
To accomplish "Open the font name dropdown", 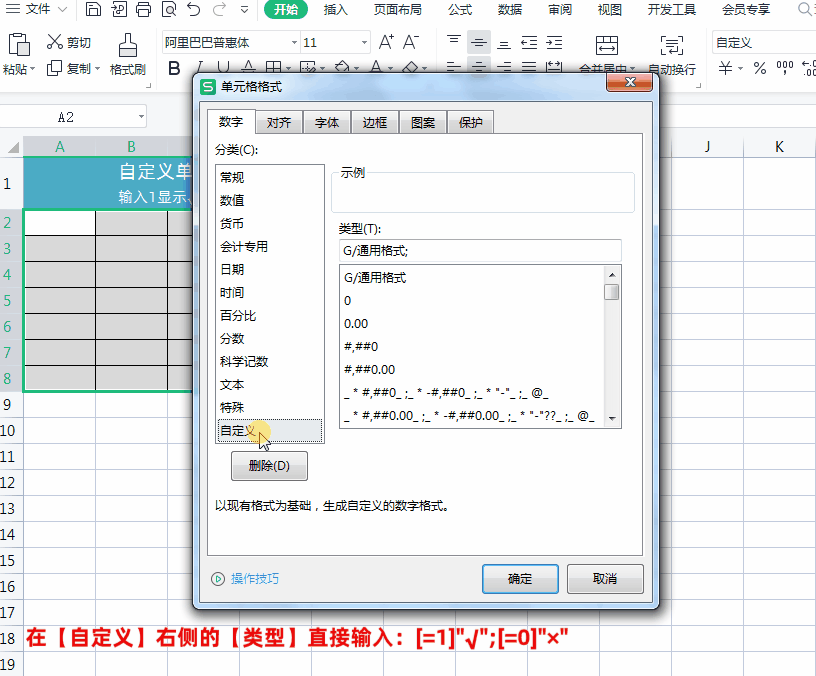I will coord(295,42).
